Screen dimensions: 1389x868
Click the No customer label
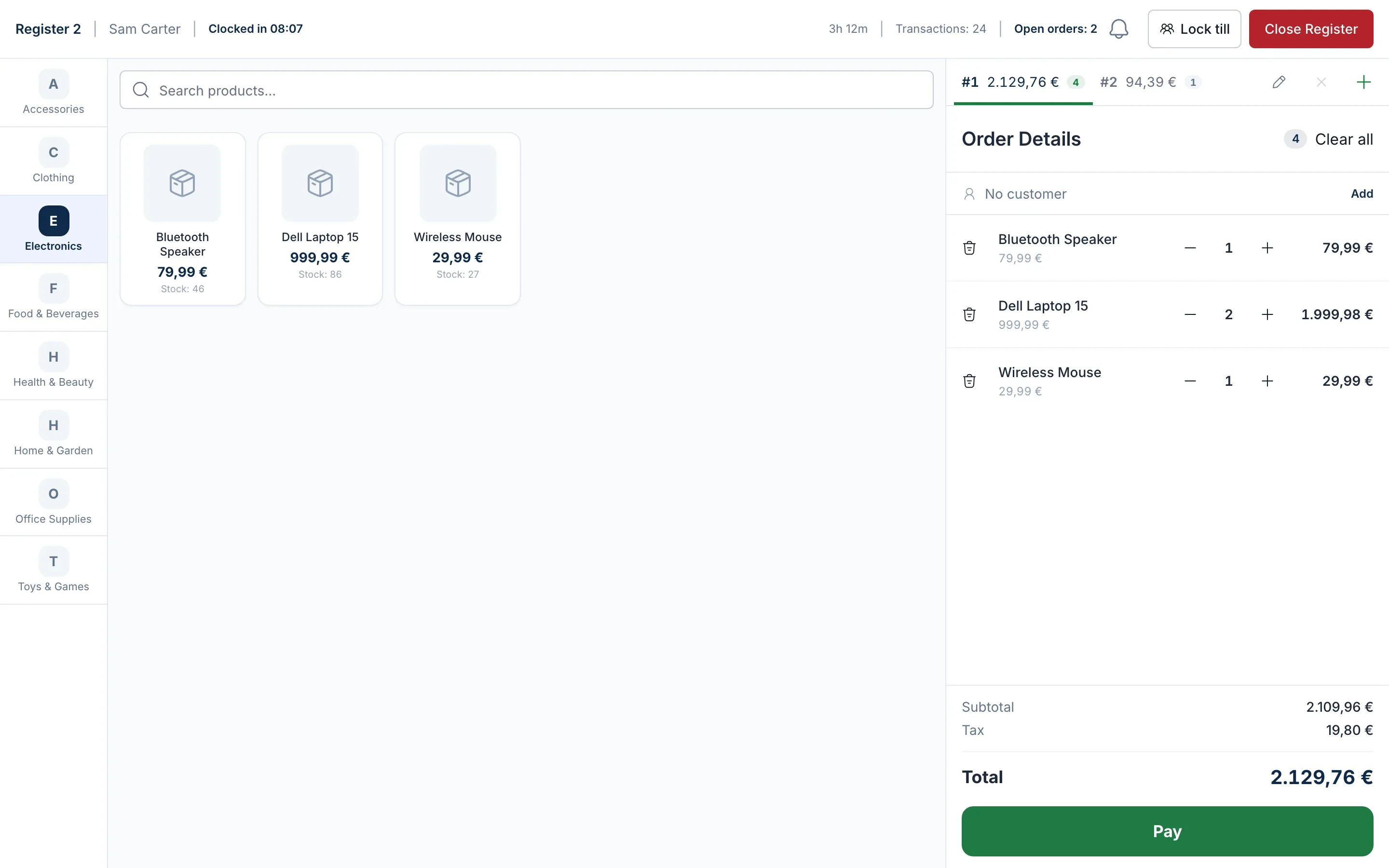click(x=1025, y=194)
